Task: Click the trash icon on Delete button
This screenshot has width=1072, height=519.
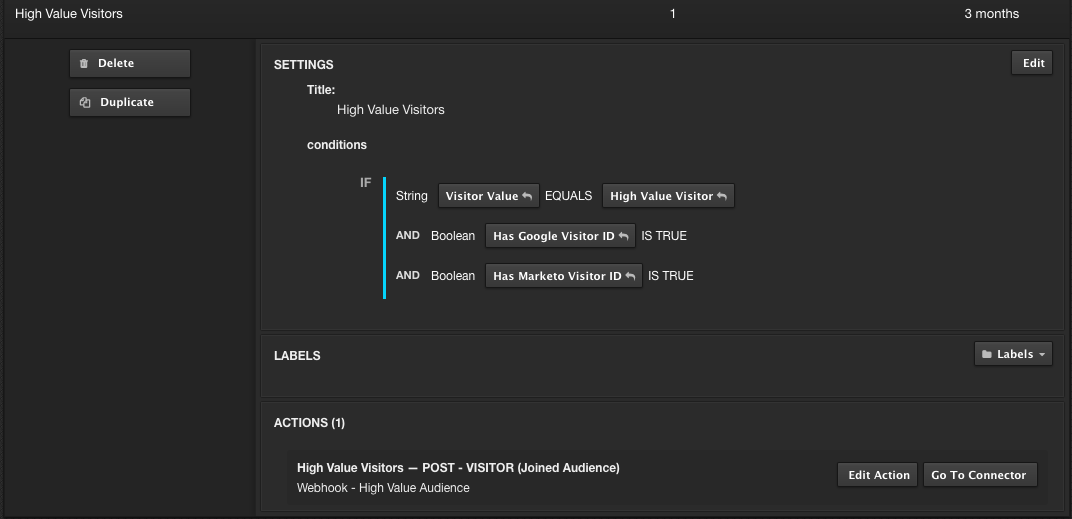Action: 85,64
